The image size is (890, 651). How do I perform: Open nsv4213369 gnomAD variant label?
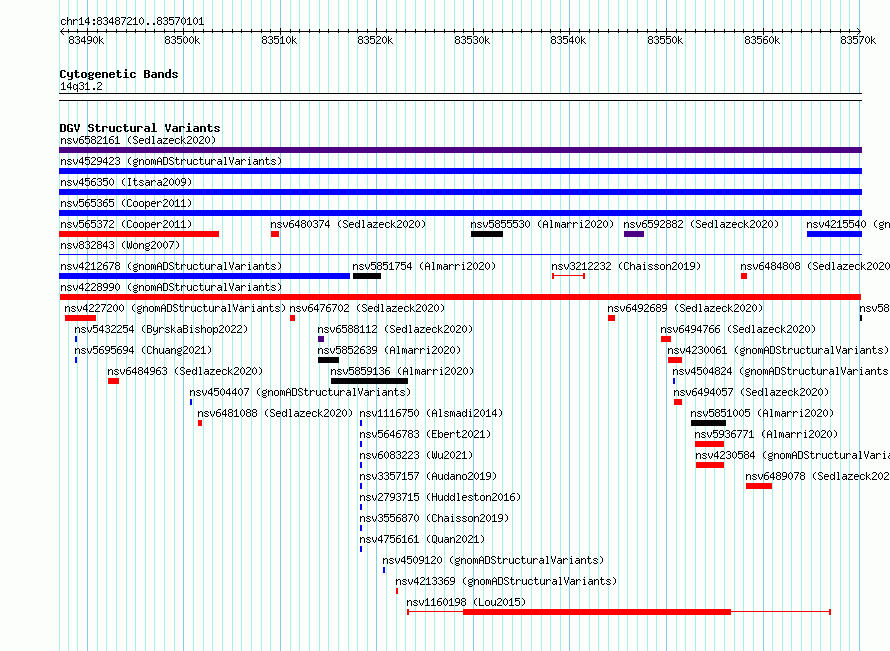(x=506, y=581)
